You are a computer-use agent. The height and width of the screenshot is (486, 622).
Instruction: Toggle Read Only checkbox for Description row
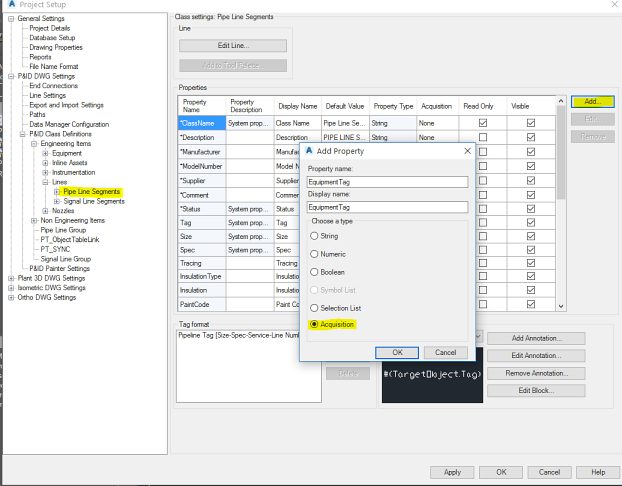(483, 137)
